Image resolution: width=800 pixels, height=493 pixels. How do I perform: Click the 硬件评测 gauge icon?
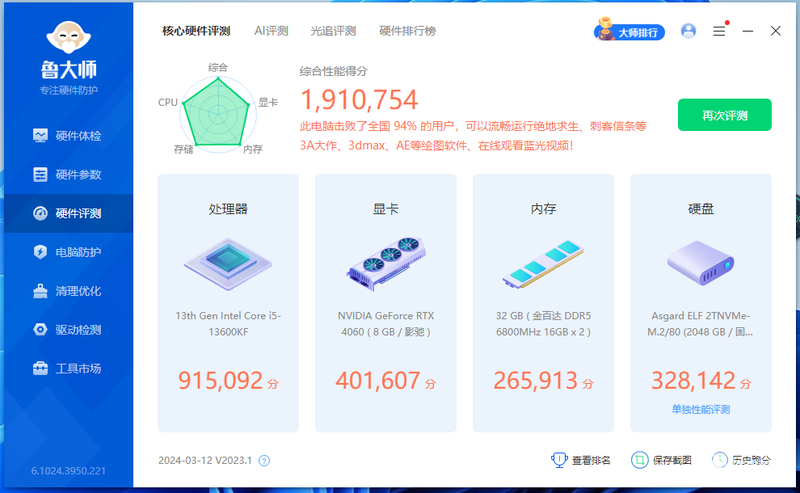(x=40, y=213)
